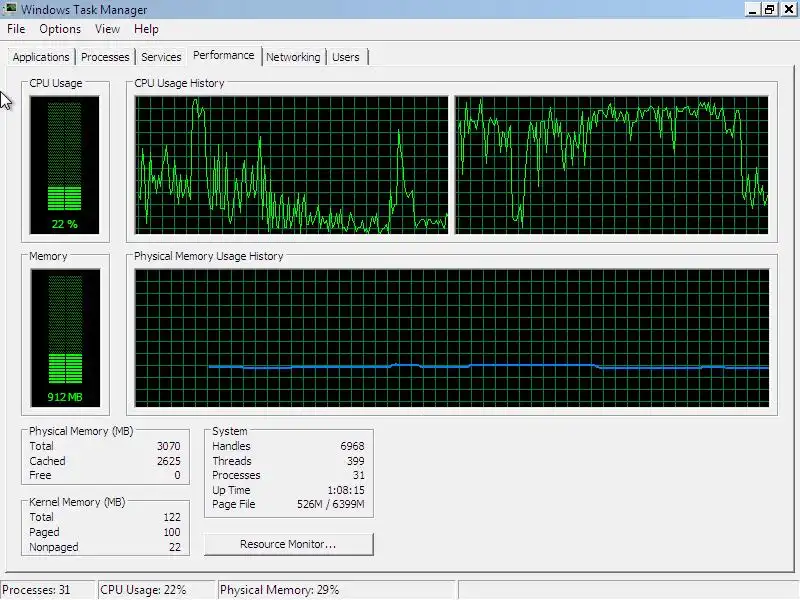Close the Windows Task Manager window
This screenshot has width=800, height=600.
(x=788, y=9)
